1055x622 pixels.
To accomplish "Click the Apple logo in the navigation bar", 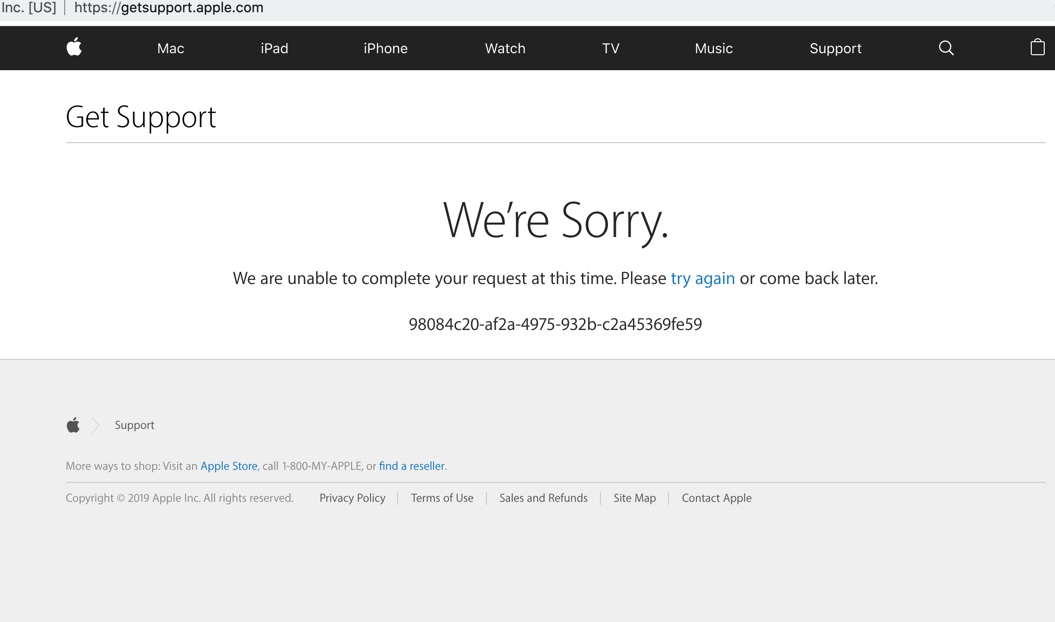I will tap(74, 47).
